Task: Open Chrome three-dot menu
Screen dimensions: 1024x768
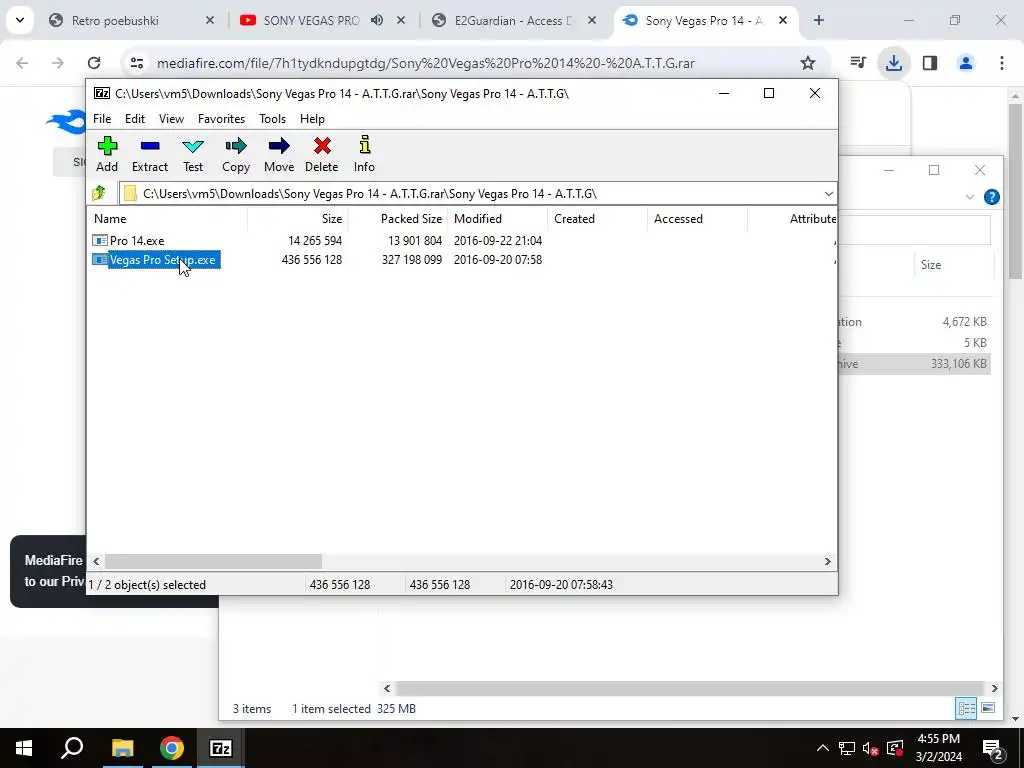Action: pyautogui.click(x=1002, y=63)
